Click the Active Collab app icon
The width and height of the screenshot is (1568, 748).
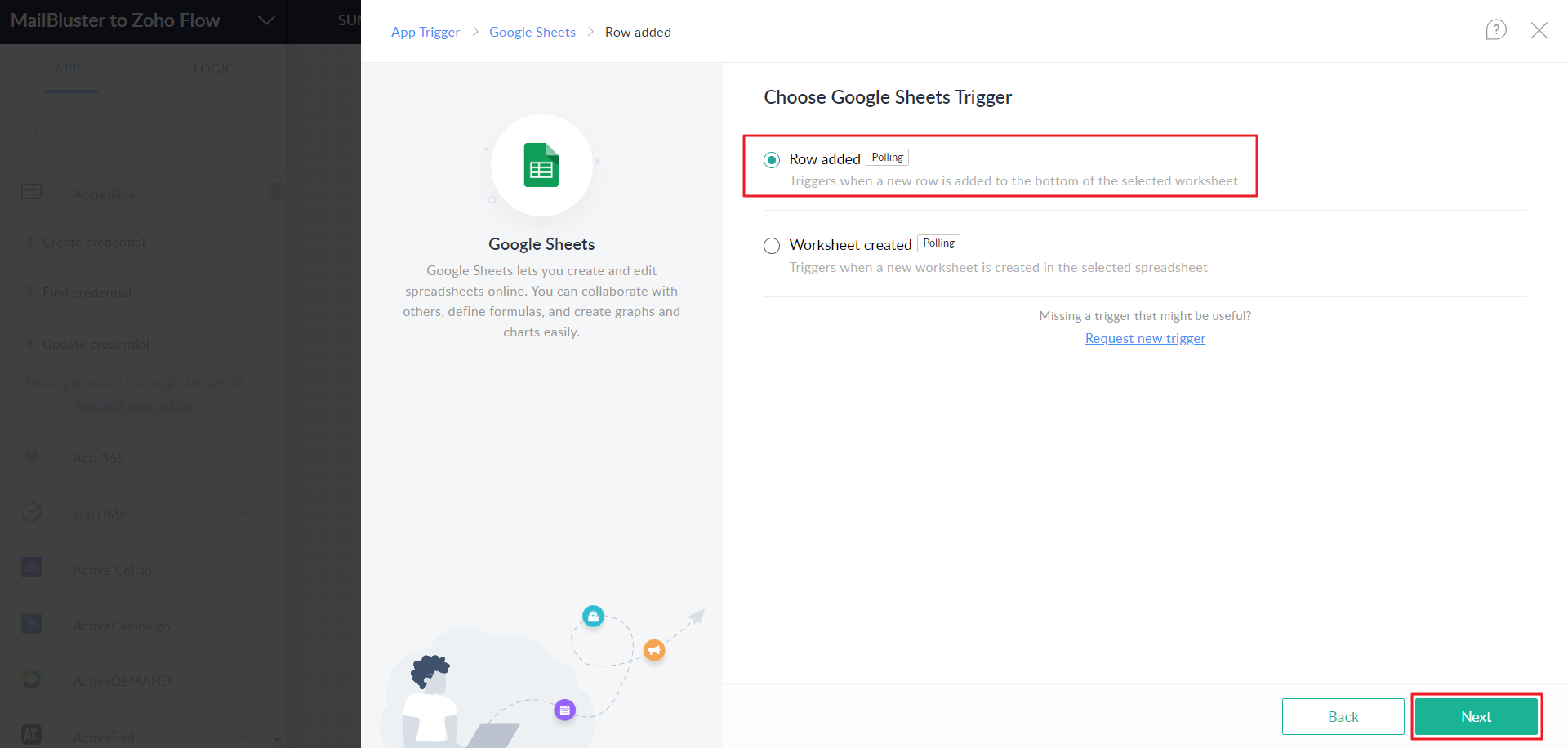(32, 568)
